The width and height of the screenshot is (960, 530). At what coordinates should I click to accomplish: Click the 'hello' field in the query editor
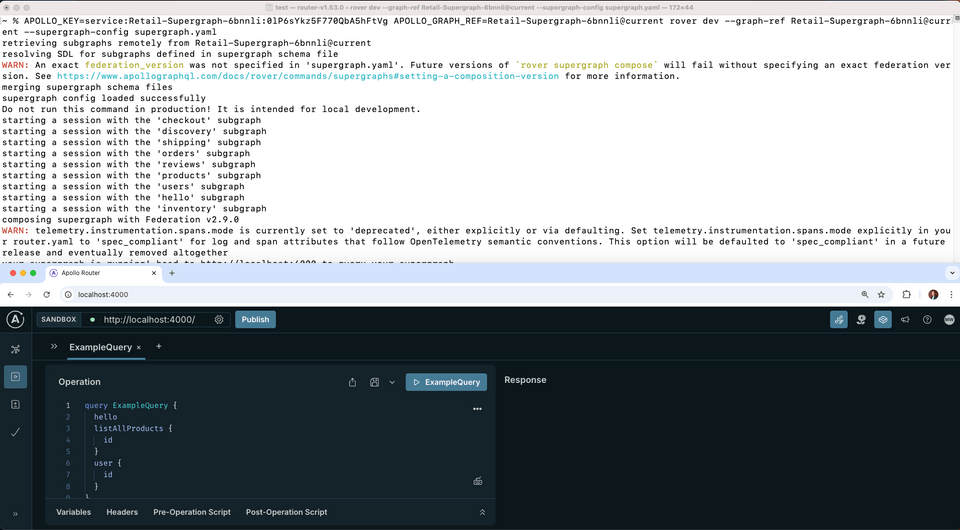pyautogui.click(x=105, y=417)
